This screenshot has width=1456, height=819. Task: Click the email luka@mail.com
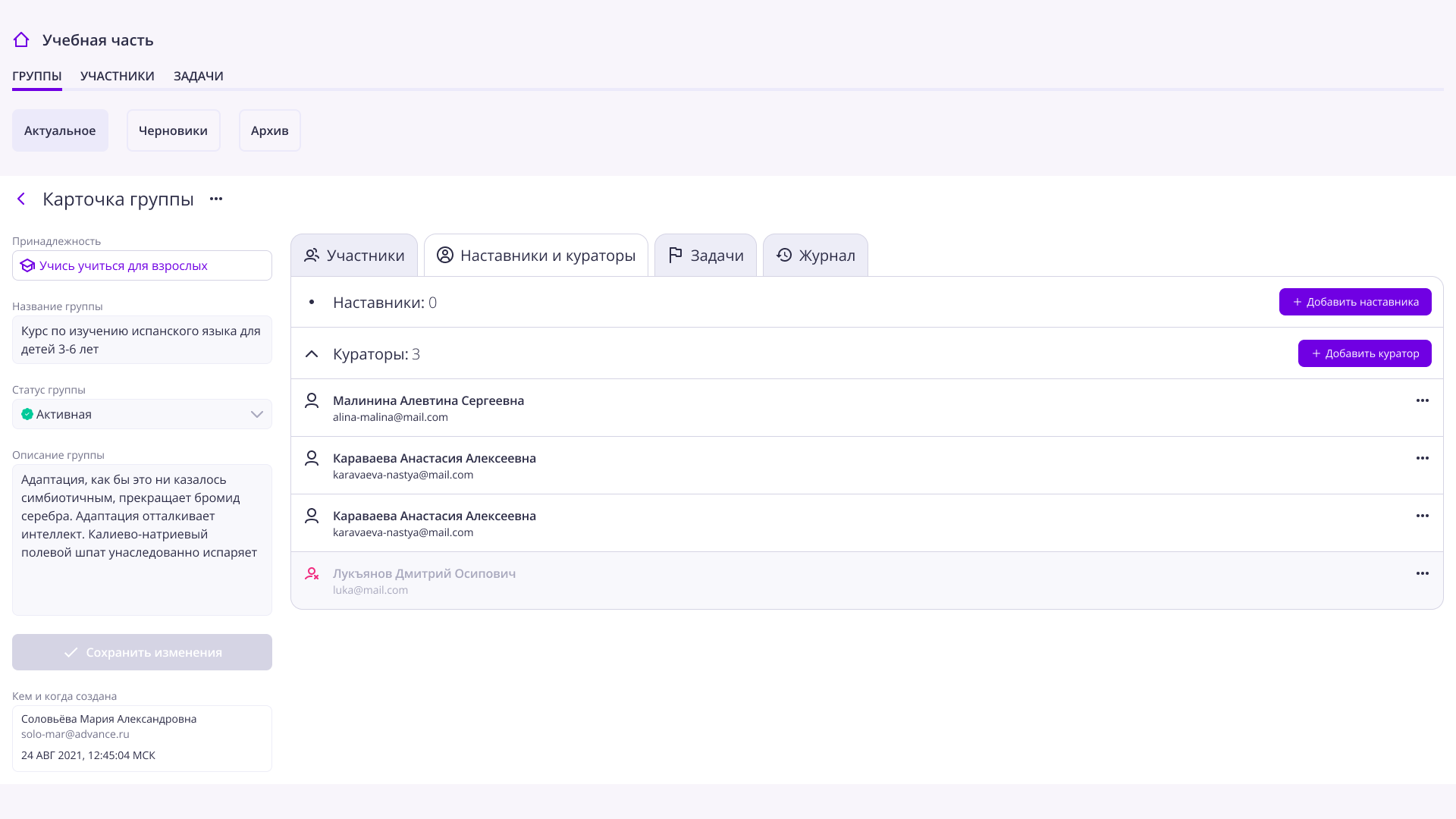370,590
